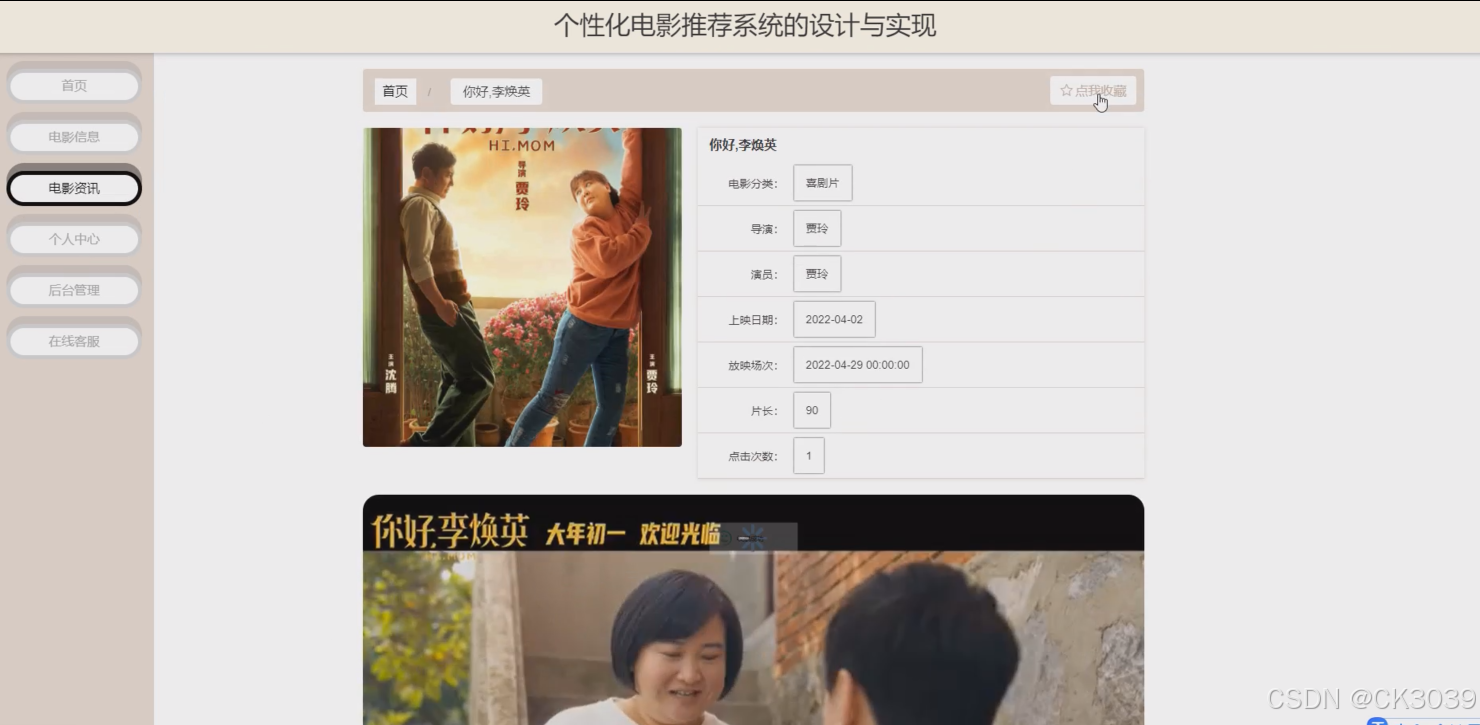Click the Hi, Mom movie poster
Image resolution: width=1480 pixels, height=725 pixels.
point(521,286)
